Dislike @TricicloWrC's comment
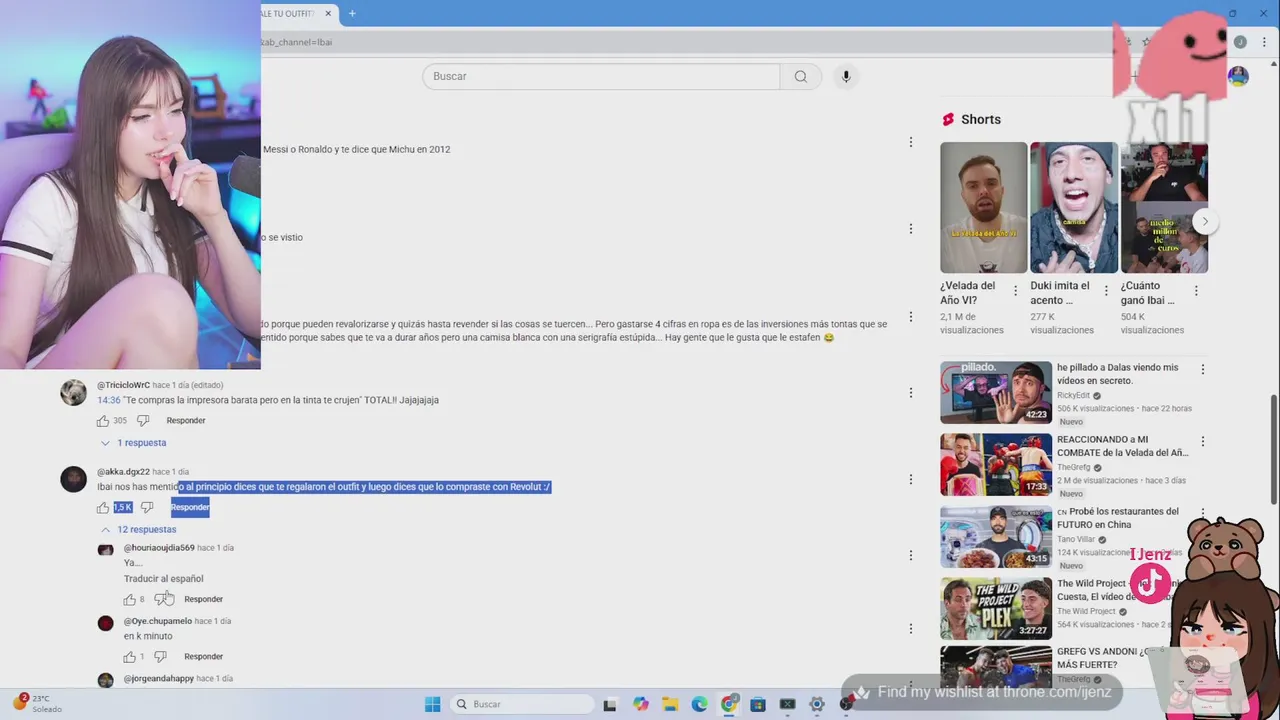1280x720 pixels. click(x=143, y=421)
